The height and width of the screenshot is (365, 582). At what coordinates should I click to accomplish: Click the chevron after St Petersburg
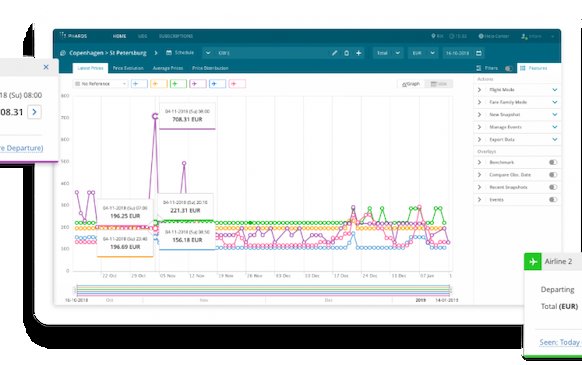click(156, 53)
